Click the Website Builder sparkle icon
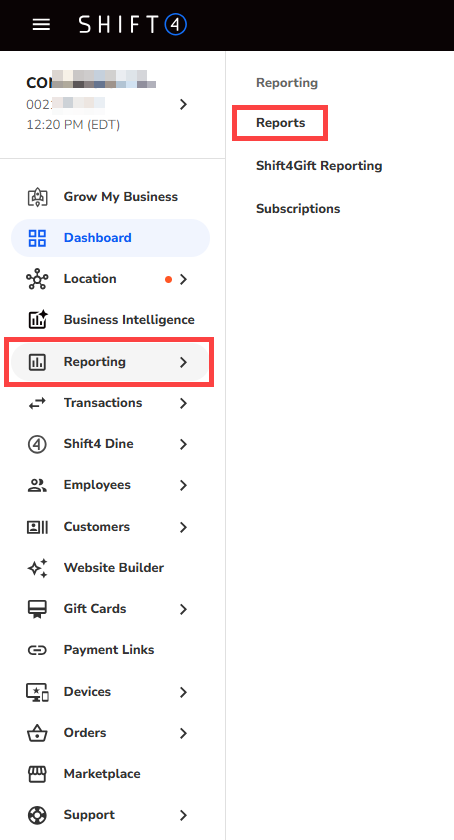454x840 pixels. (x=37, y=568)
